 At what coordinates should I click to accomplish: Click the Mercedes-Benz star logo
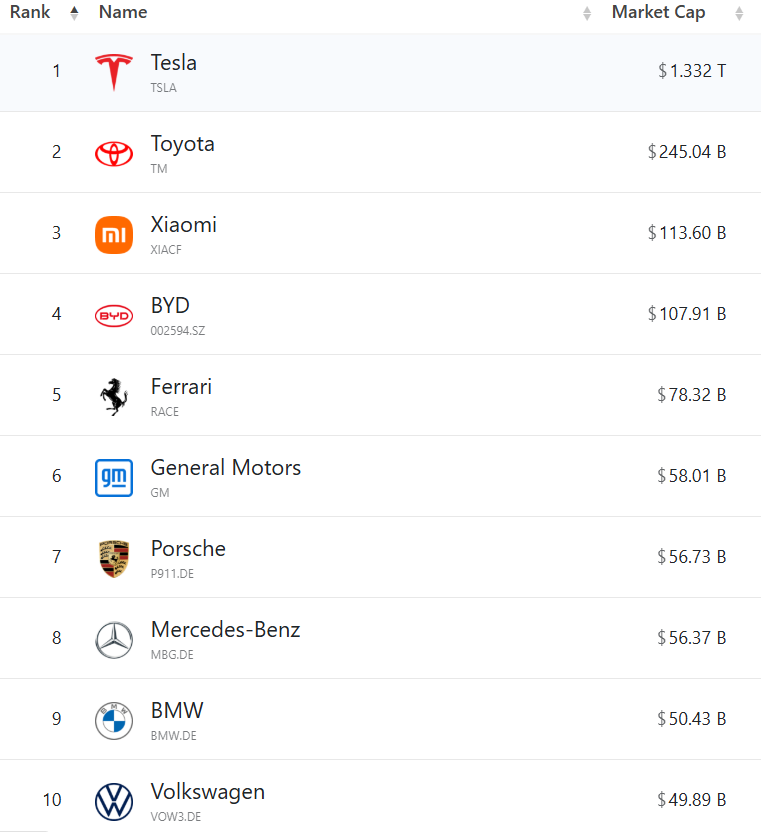pos(114,640)
